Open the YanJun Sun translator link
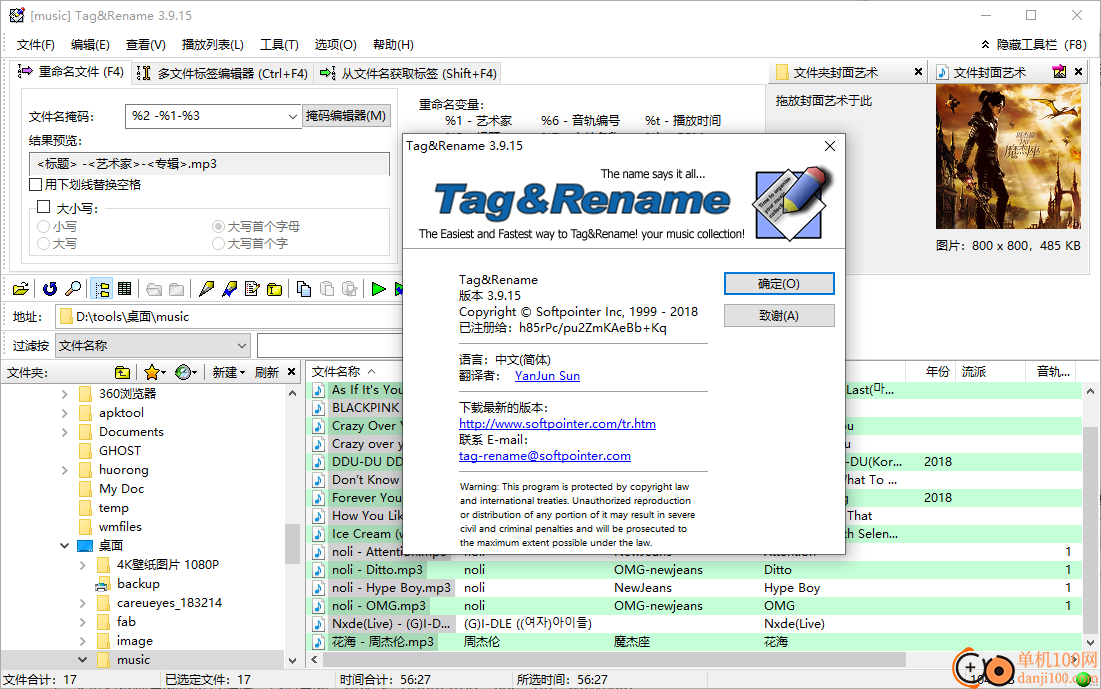The width and height of the screenshot is (1101, 689). tap(547, 376)
